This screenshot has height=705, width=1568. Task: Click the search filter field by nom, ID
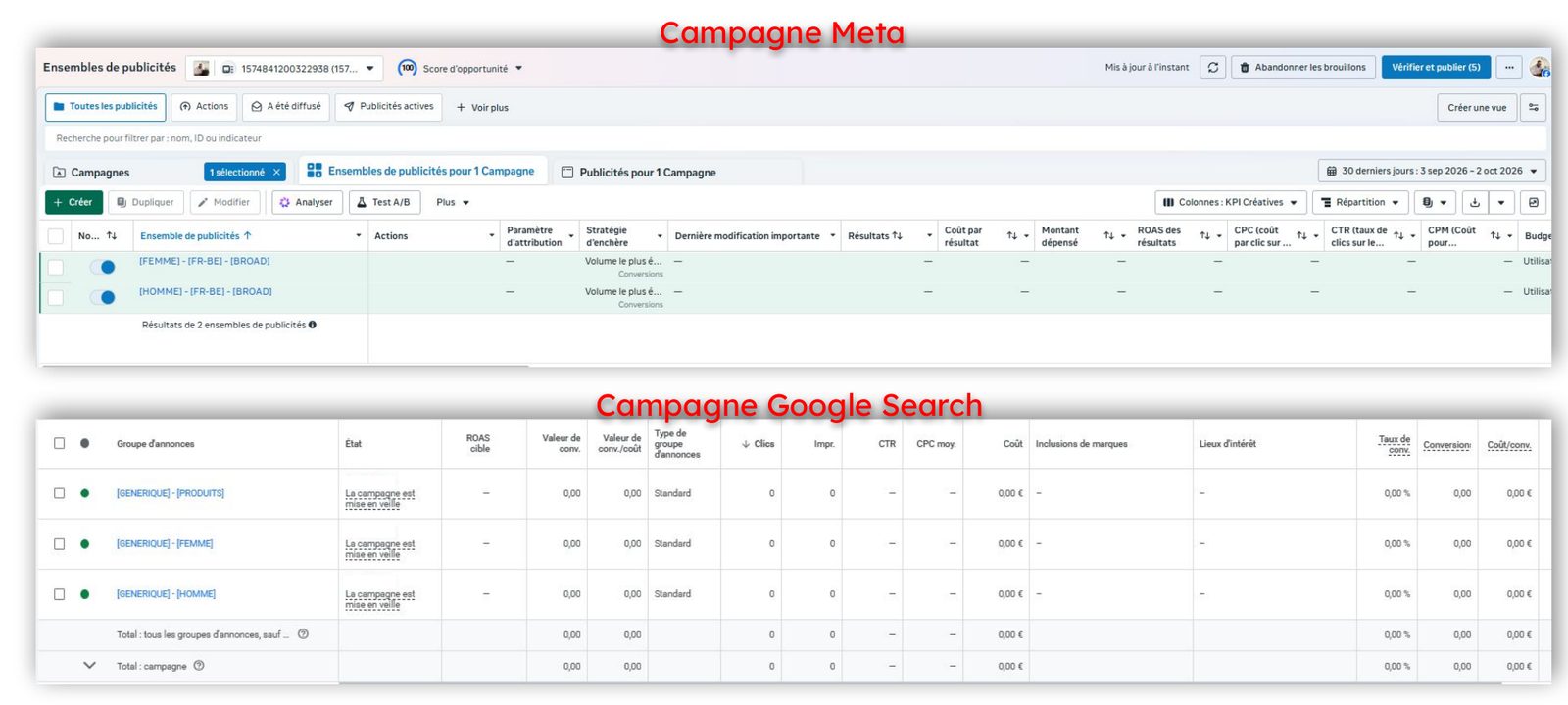click(x=795, y=138)
